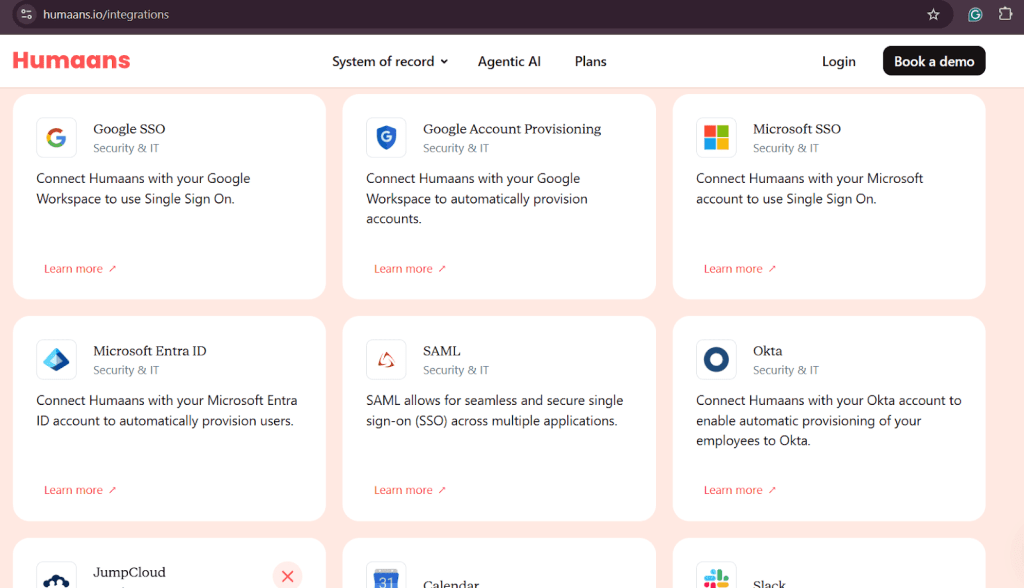Click the Microsoft SSO logo icon
1024x588 pixels.
click(x=716, y=138)
